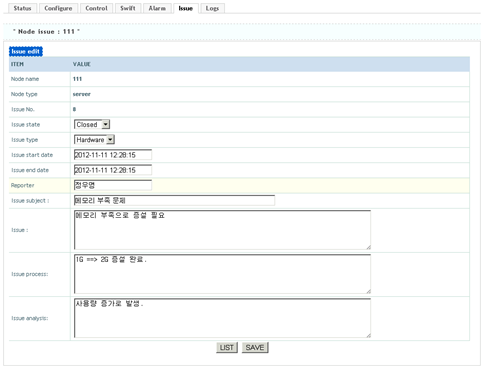Click the Issue start date field
483x371 pixels.
point(113,155)
